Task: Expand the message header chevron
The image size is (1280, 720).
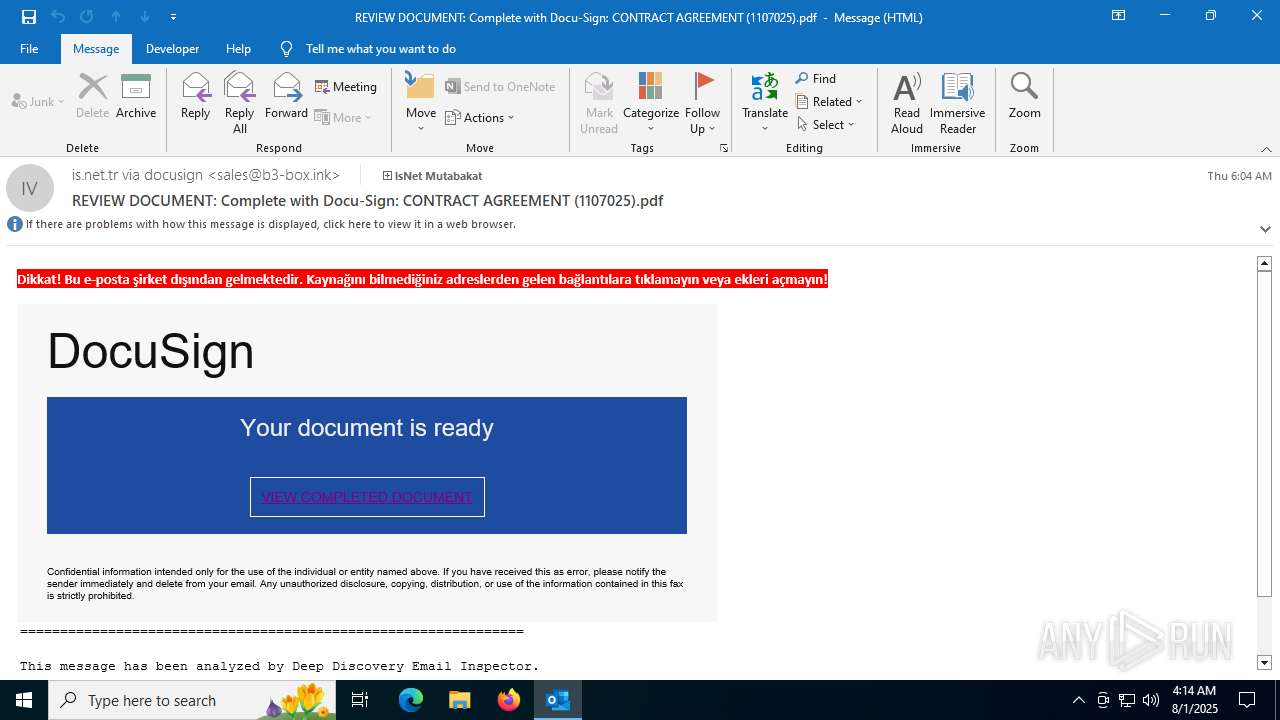Action: [1265, 229]
